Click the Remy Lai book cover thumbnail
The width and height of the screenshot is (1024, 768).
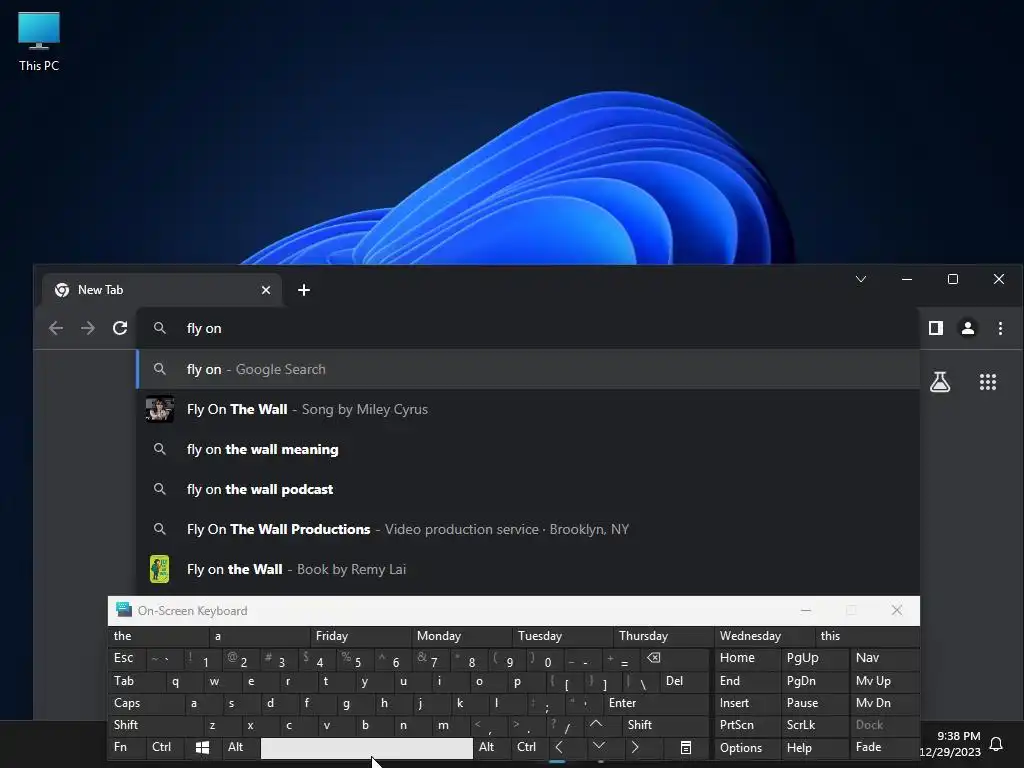point(159,569)
